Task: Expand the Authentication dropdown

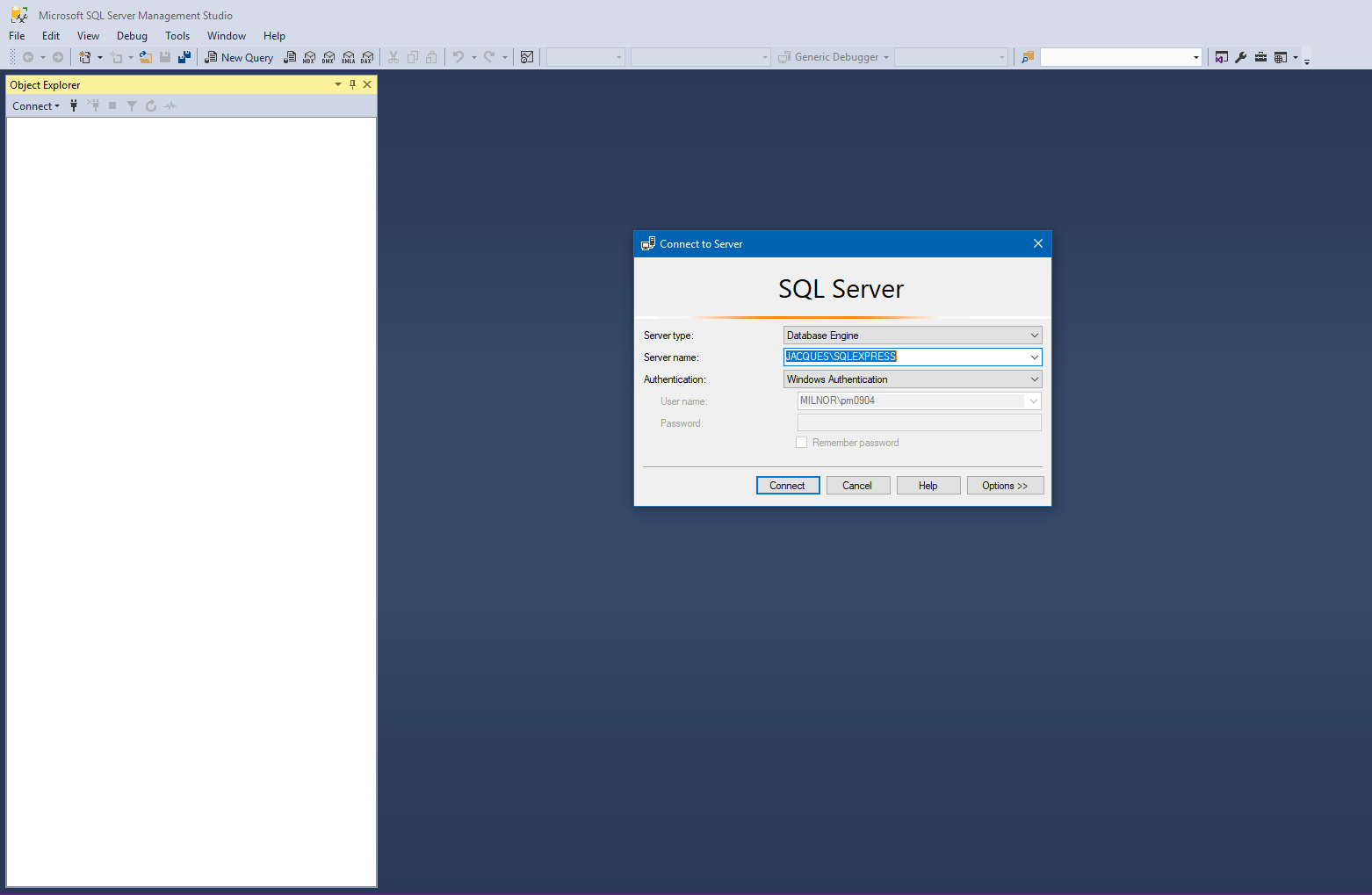Action: [1035, 379]
